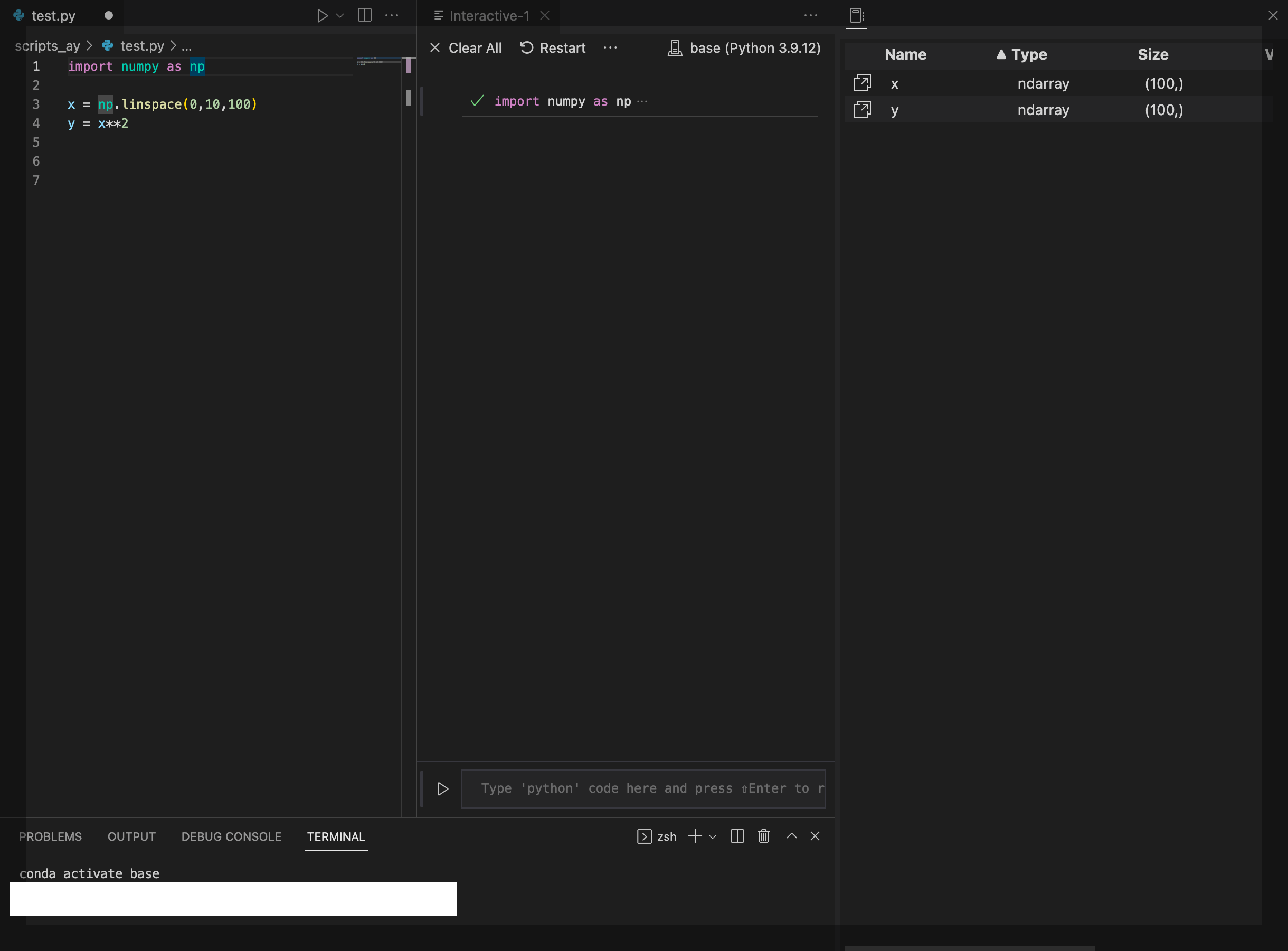Open the editor More Actions ellipsis

[392, 15]
